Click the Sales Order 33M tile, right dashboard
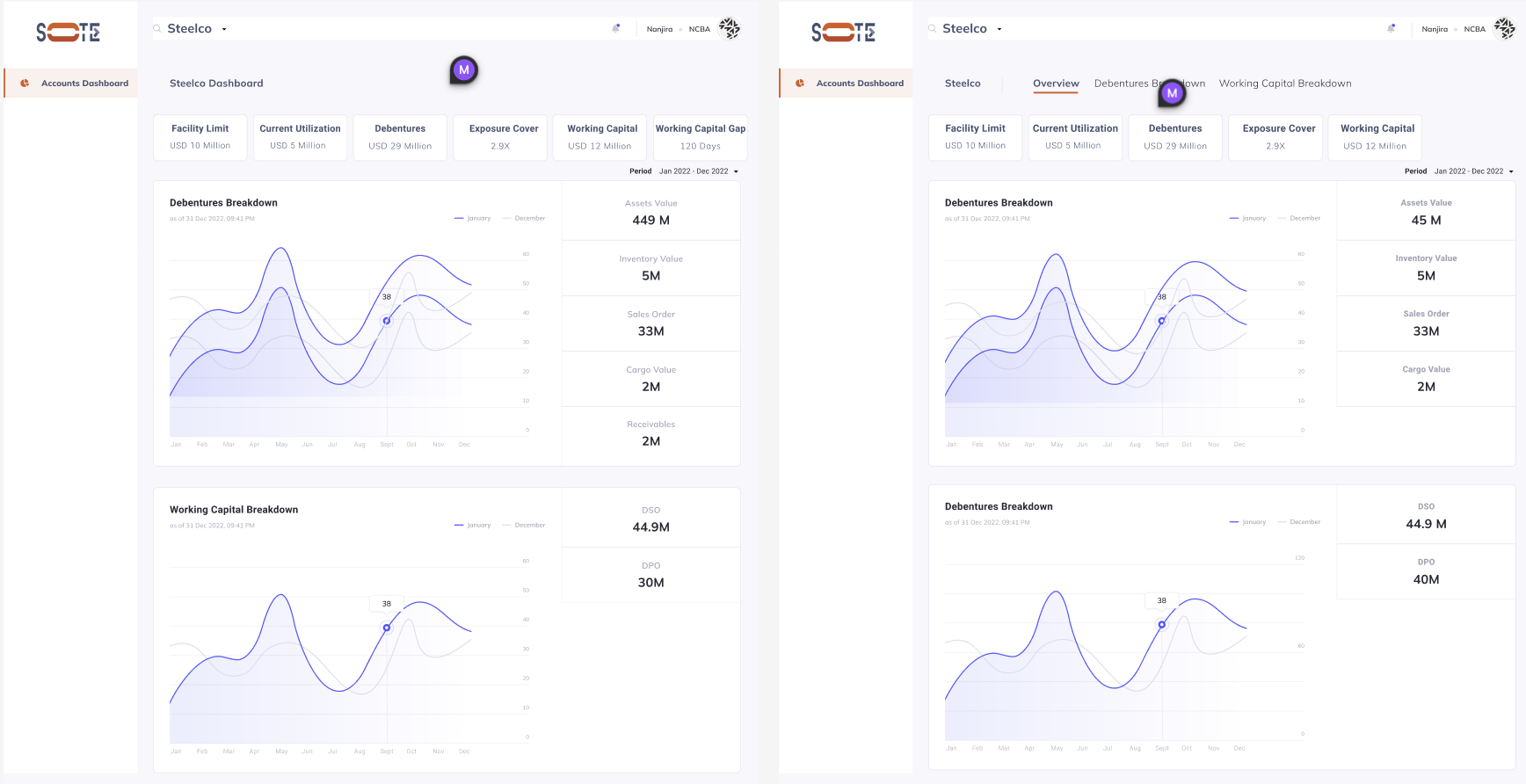1526x784 pixels. coord(1426,323)
